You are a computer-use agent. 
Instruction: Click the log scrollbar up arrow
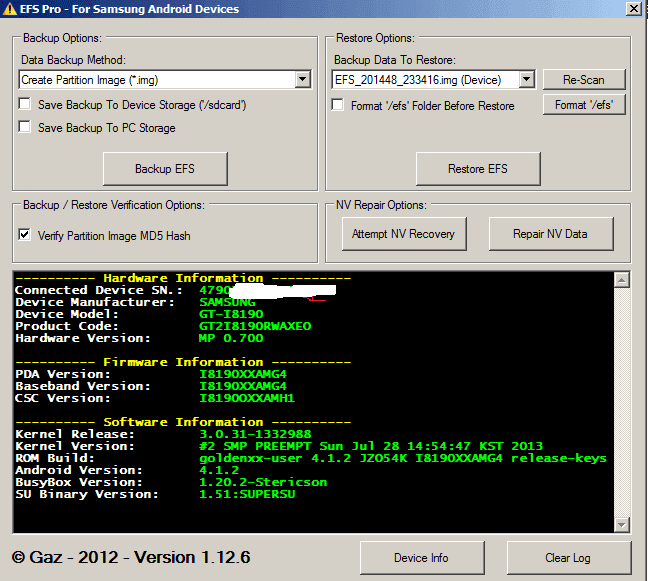(622, 280)
